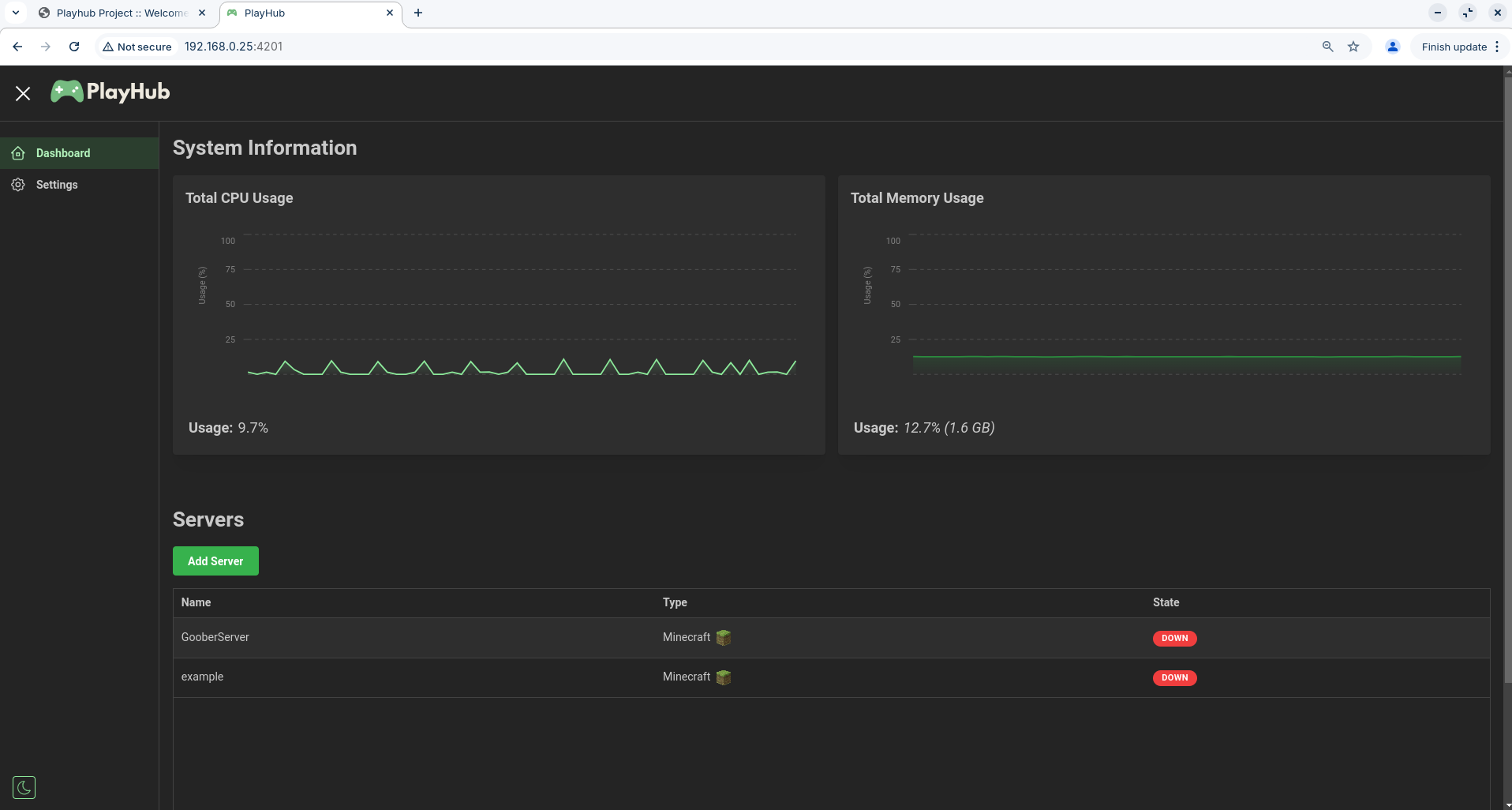Select the example server row
The height and width of the screenshot is (810, 1512).
pyautogui.click(x=203, y=677)
